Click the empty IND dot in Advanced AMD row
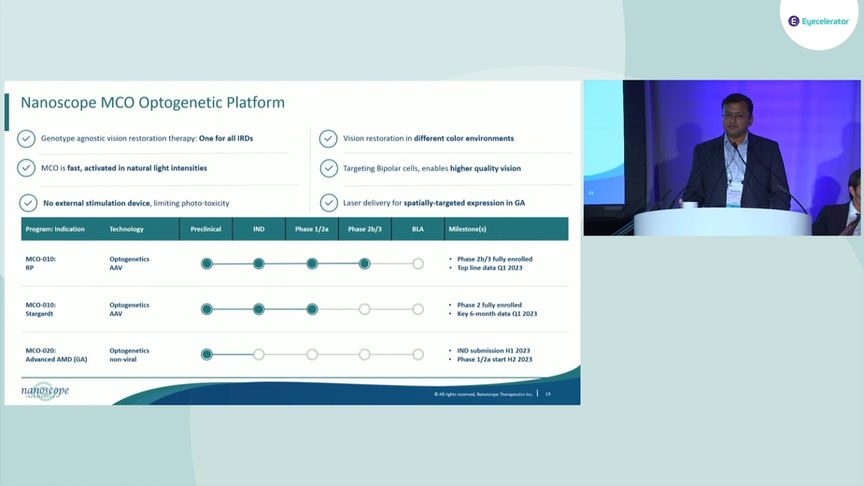Viewport: 864px width, 486px height. coord(258,354)
